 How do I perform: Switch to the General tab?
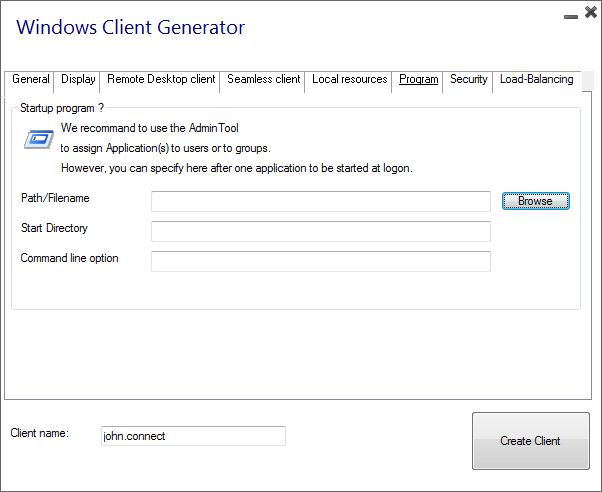(30, 81)
